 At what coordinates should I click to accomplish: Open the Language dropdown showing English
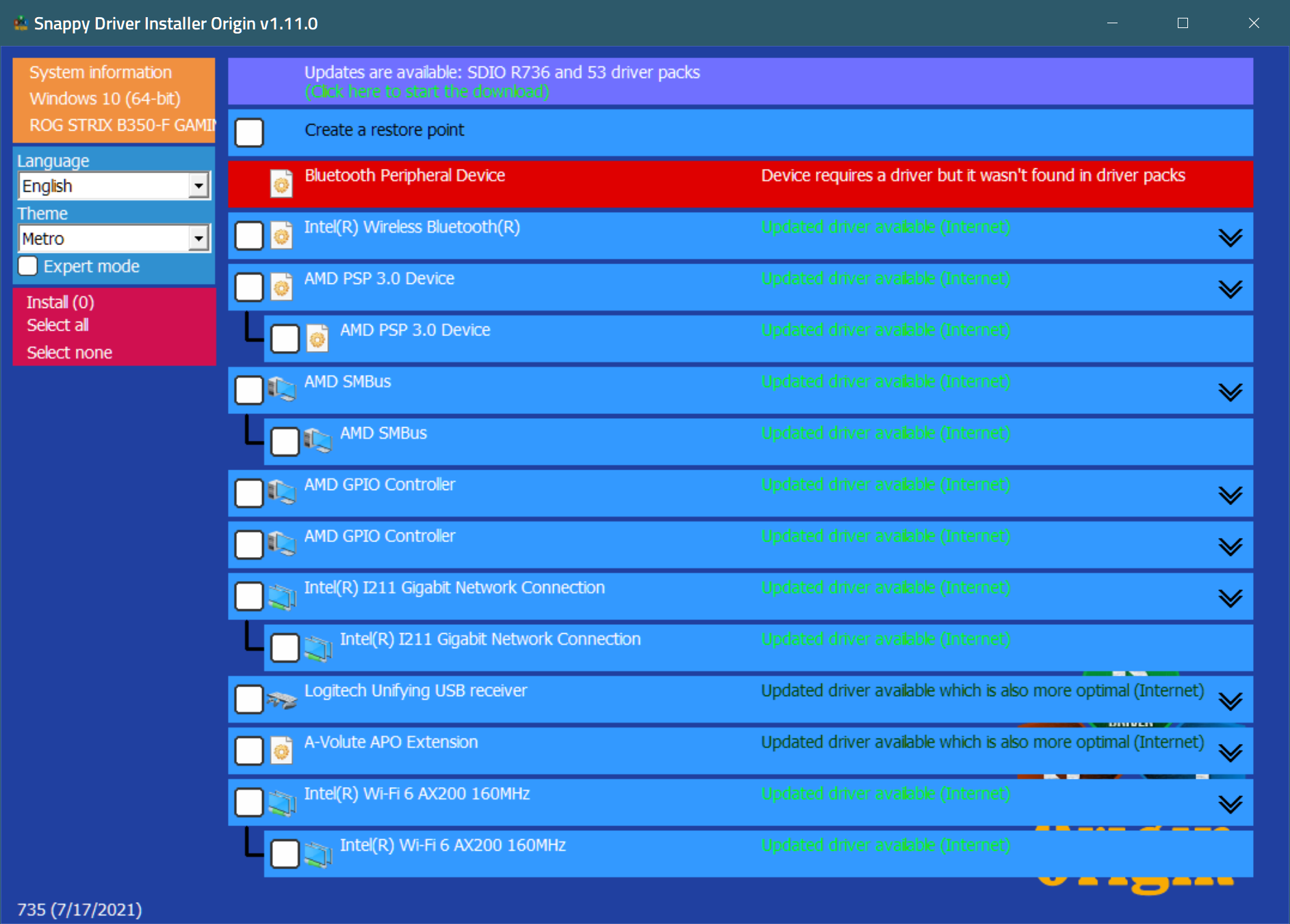(114, 185)
